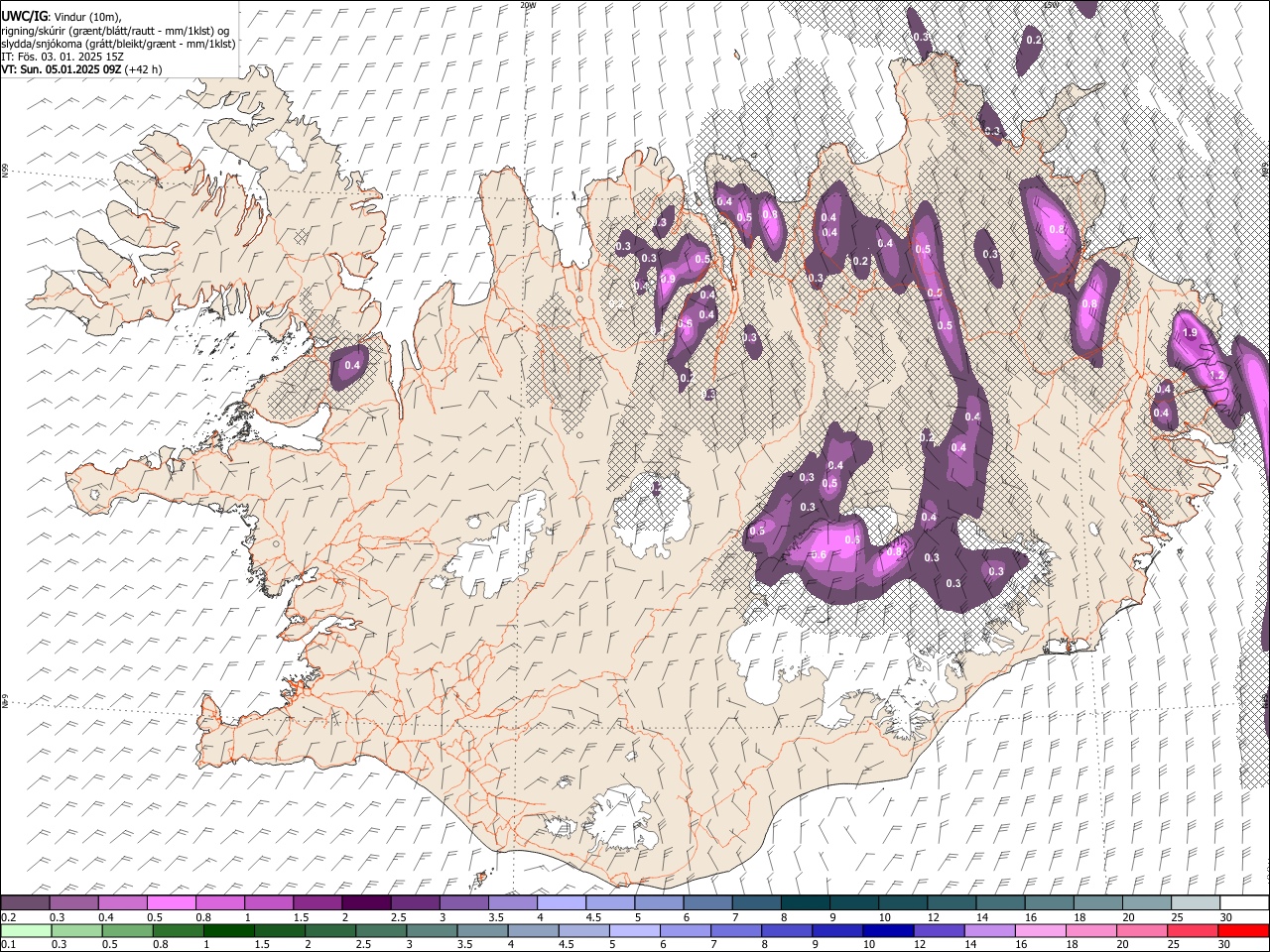Image resolution: width=1270 pixels, height=952 pixels.
Task: Choose the lower legend swatch starting at 25
Action: tap(1192, 930)
